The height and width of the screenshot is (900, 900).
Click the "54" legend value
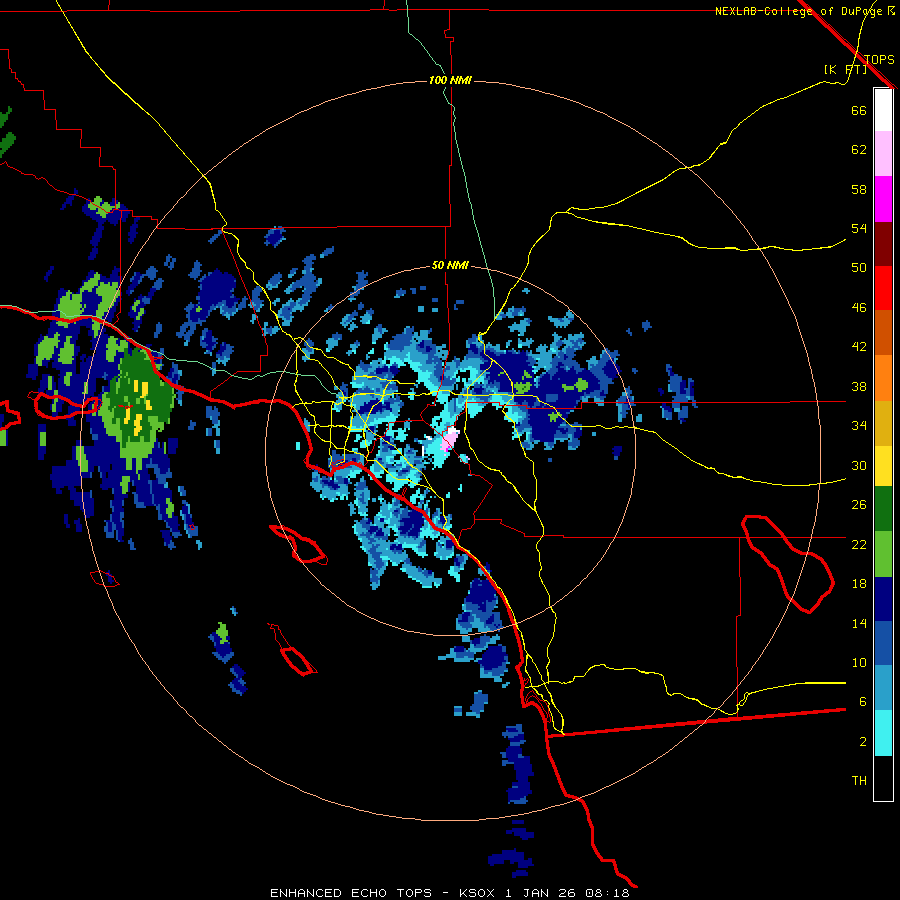click(x=859, y=228)
